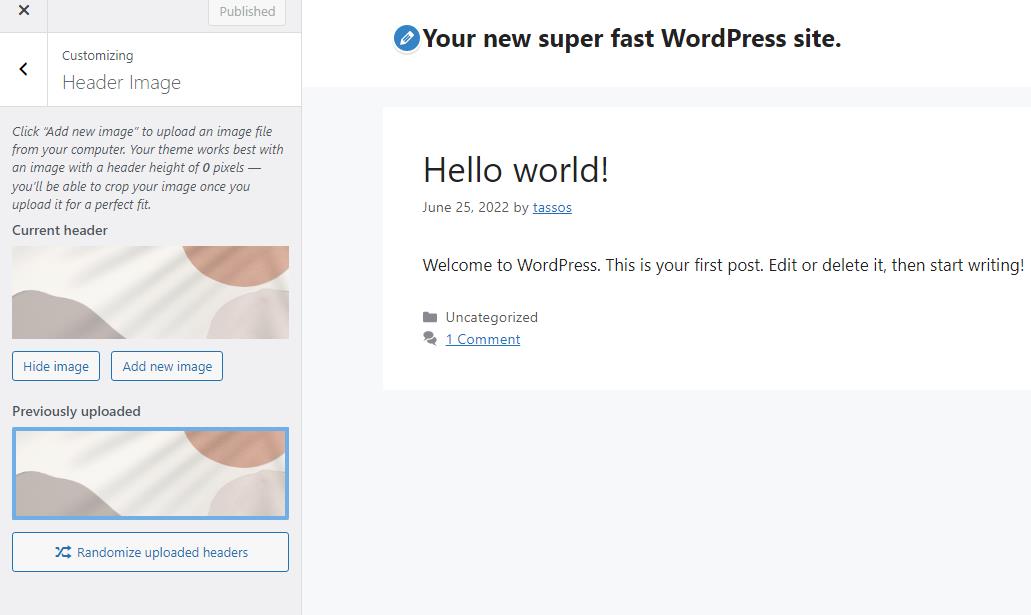Image resolution: width=1031 pixels, height=615 pixels.
Task: Click the Customizing label above Header Image
Action: pyautogui.click(x=97, y=56)
